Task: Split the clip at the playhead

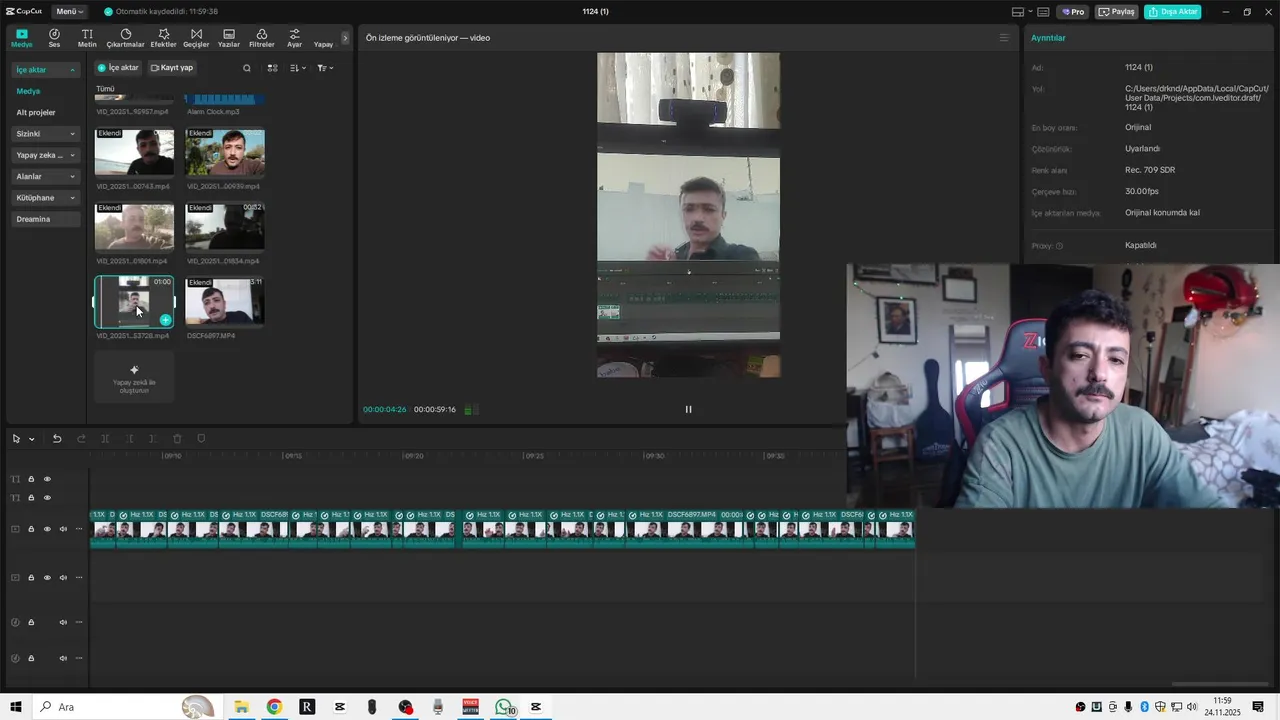Action: [105, 439]
